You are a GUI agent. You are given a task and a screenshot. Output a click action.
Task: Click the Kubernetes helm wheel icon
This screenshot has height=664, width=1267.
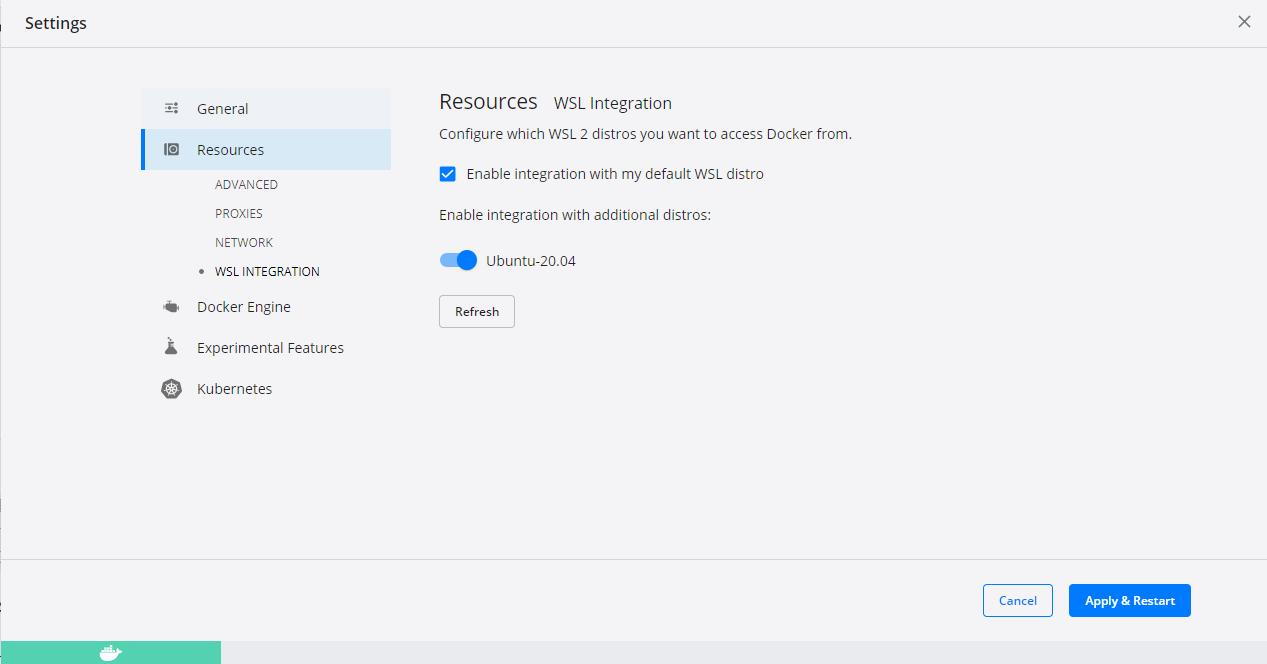(x=171, y=389)
